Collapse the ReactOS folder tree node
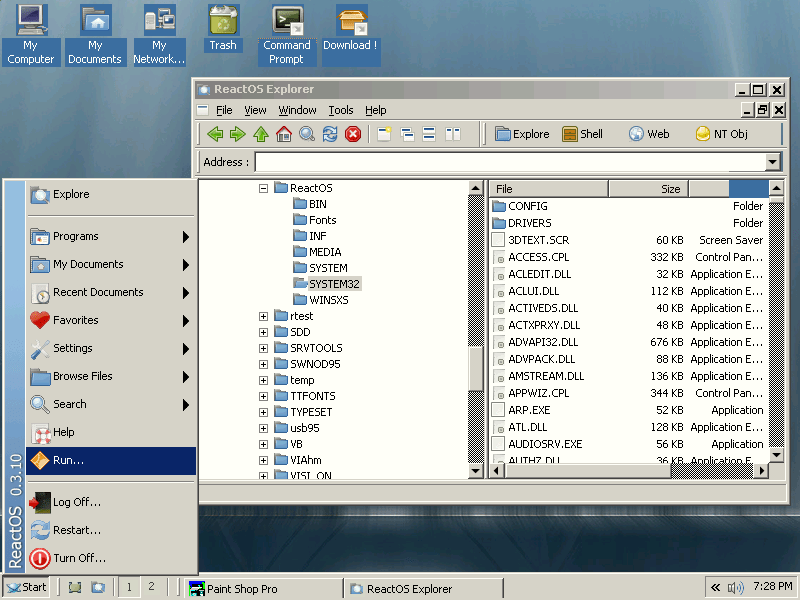The height and width of the screenshot is (600, 800). tap(263, 187)
